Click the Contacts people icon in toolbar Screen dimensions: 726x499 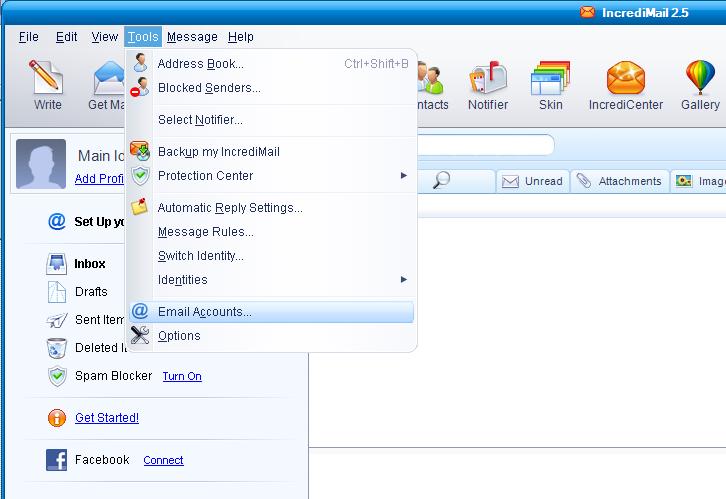pos(431,78)
